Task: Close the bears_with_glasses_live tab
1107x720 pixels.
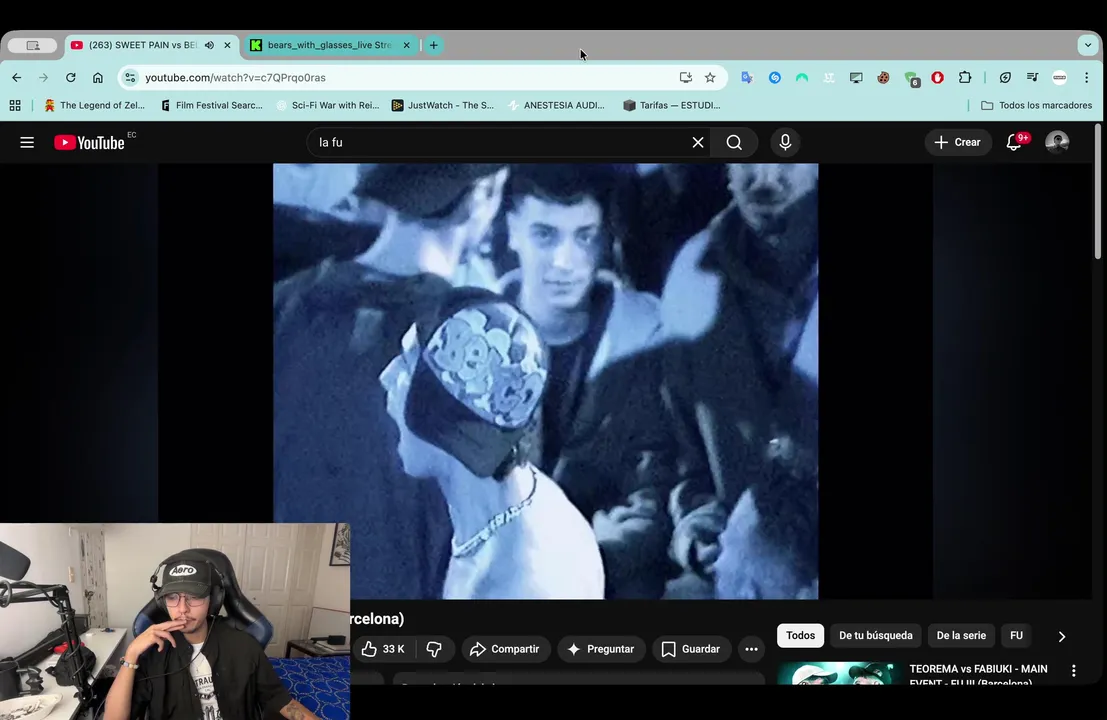Action: [x=407, y=45]
